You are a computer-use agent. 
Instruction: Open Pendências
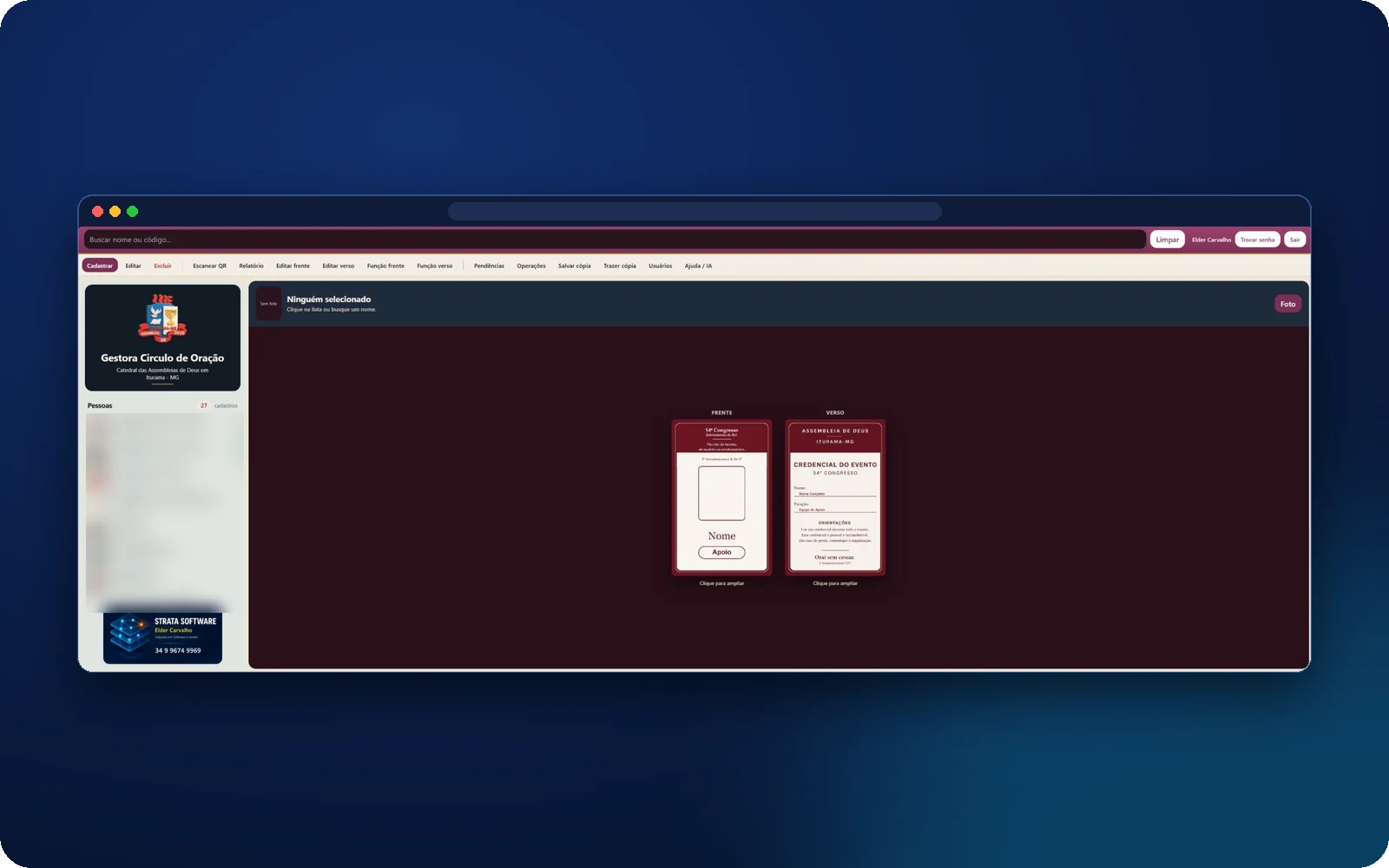489,266
